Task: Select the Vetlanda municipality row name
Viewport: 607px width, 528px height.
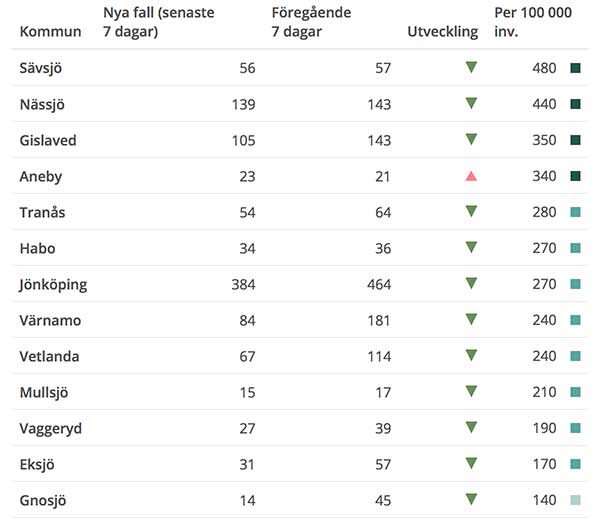Action: point(50,357)
